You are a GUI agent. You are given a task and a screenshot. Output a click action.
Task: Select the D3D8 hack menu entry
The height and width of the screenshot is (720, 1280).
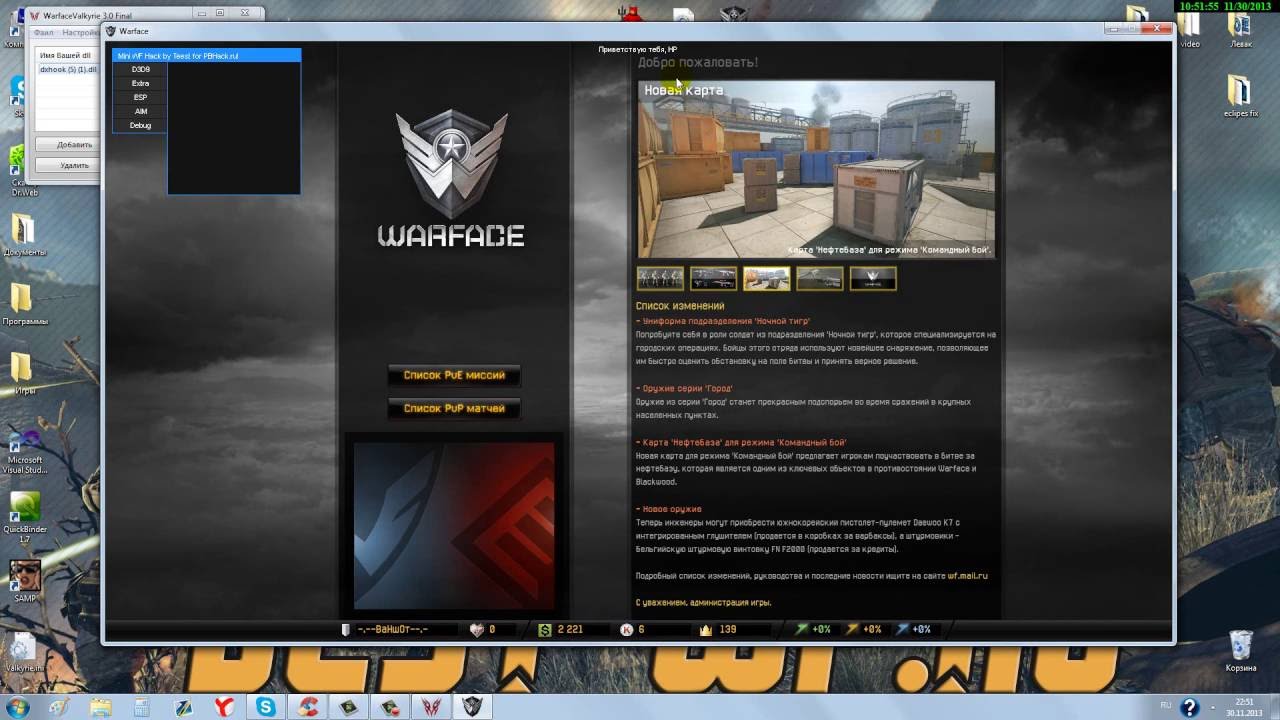(140, 69)
